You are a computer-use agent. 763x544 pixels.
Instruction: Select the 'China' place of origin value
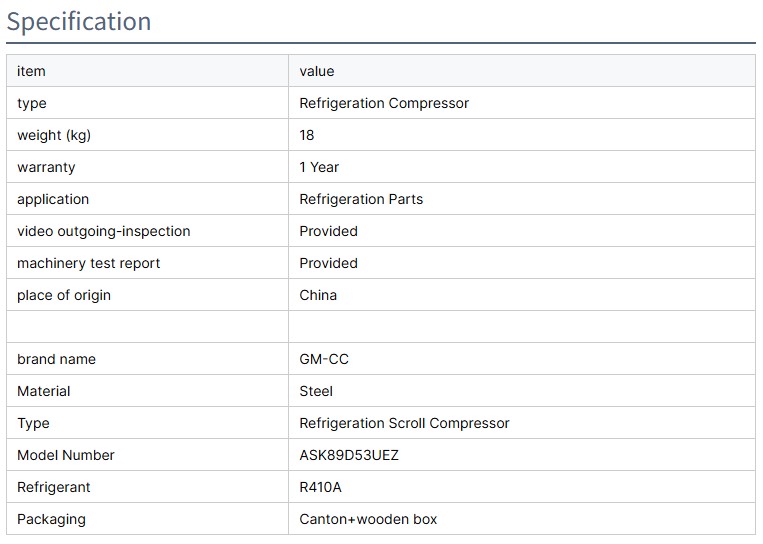coord(318,295)
